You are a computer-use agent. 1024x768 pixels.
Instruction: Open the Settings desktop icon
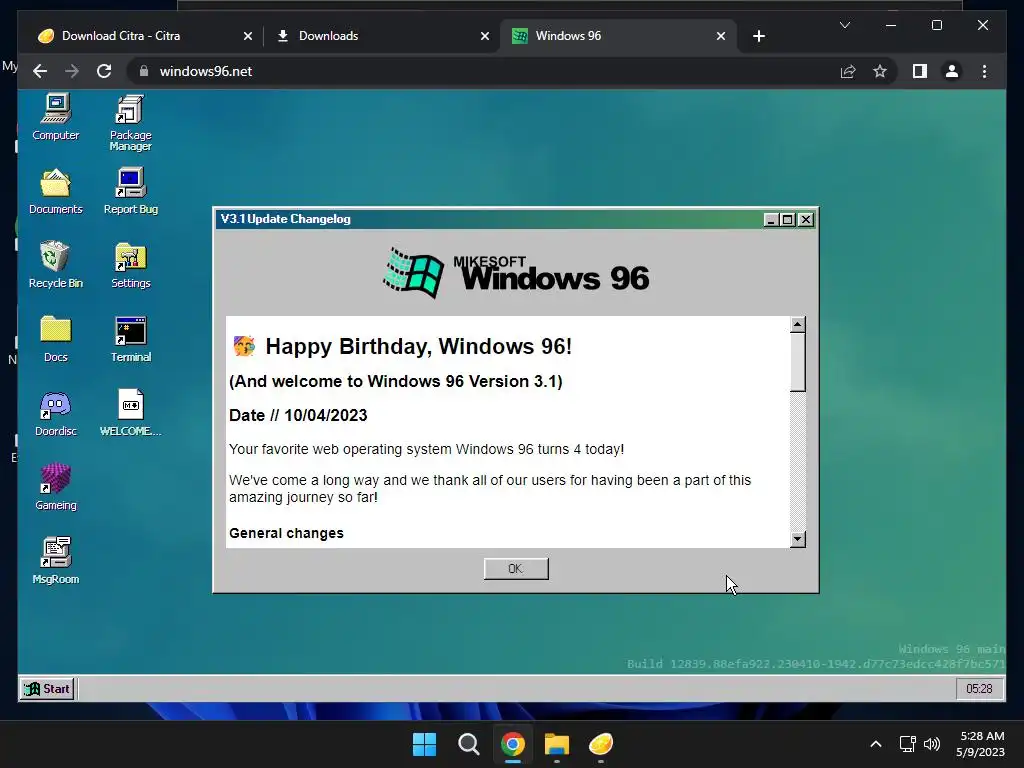pos(131,265)
